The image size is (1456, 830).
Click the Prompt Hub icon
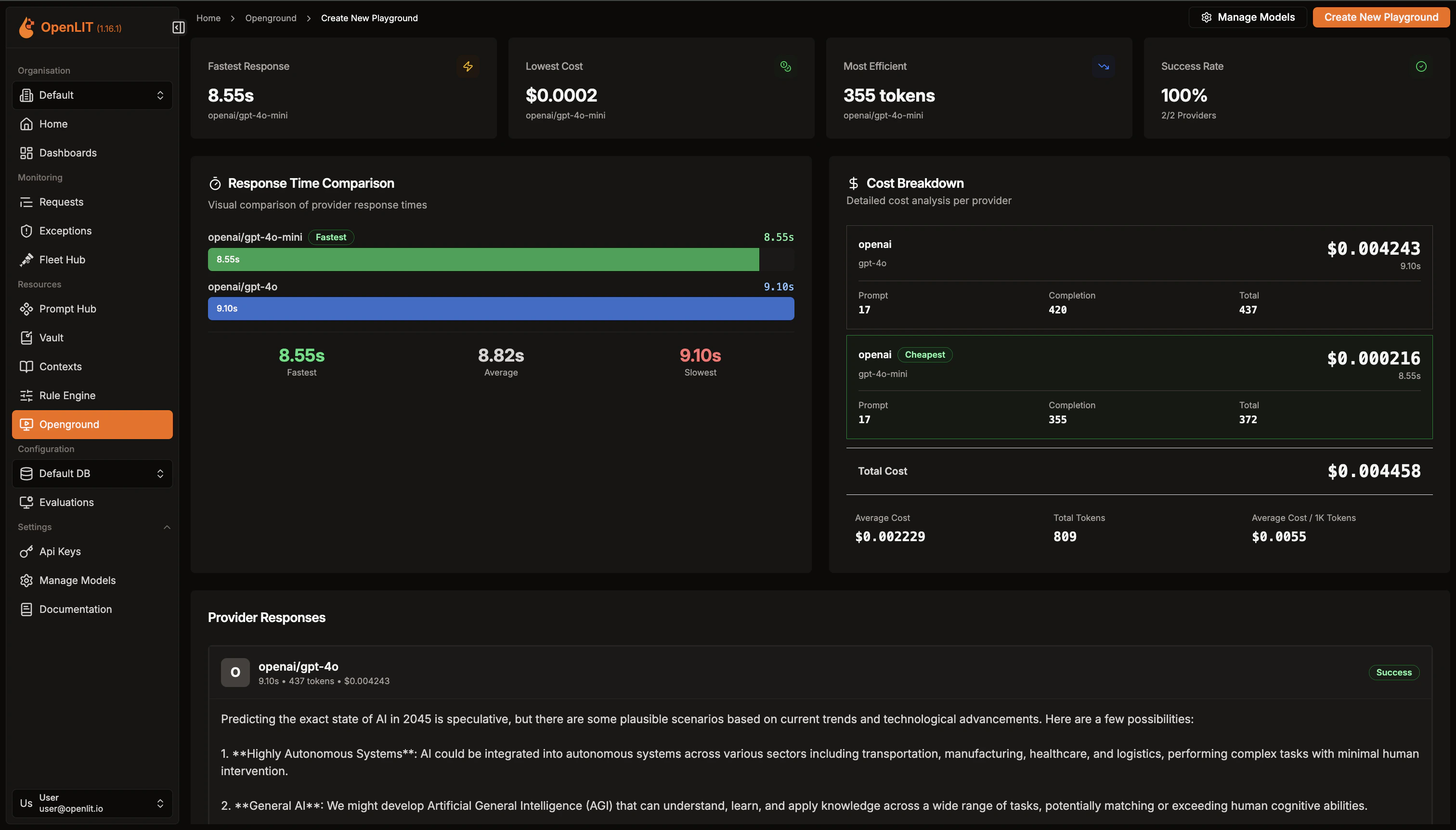click(26, 309)
